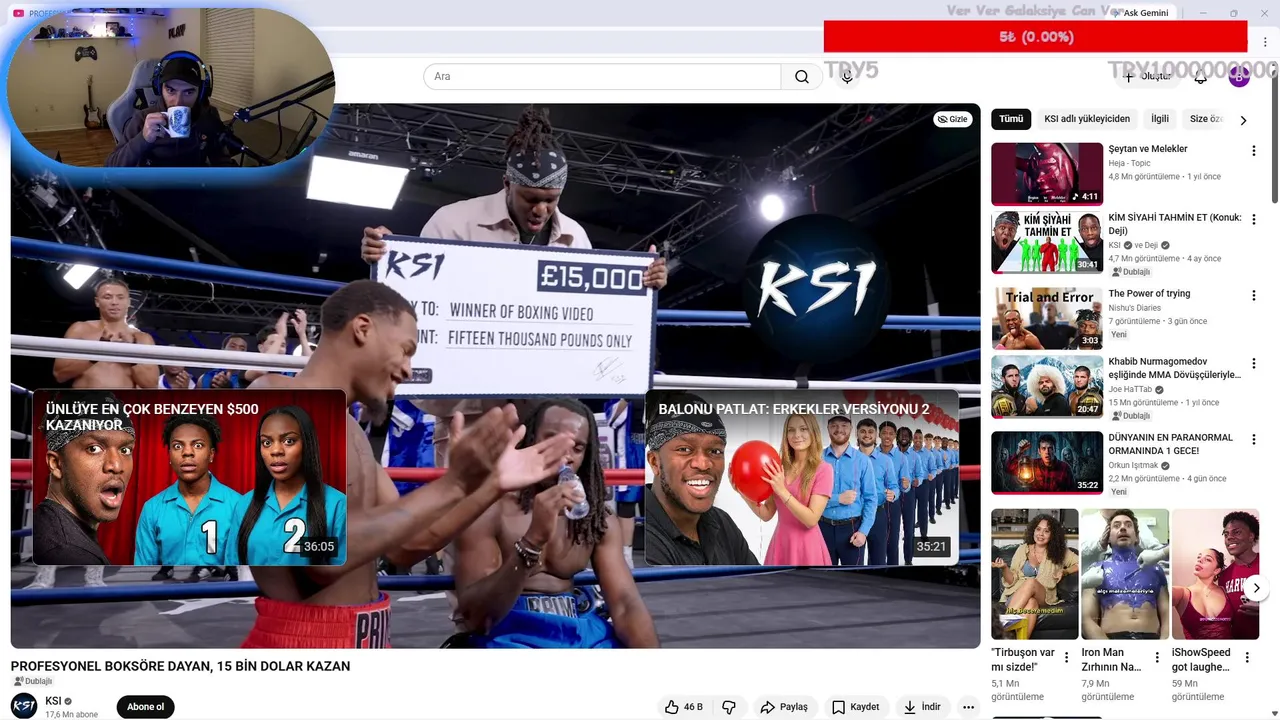The image size is (1280, 720).
Task: Show more filter chips with right arrow
Action: [1243, 120]
